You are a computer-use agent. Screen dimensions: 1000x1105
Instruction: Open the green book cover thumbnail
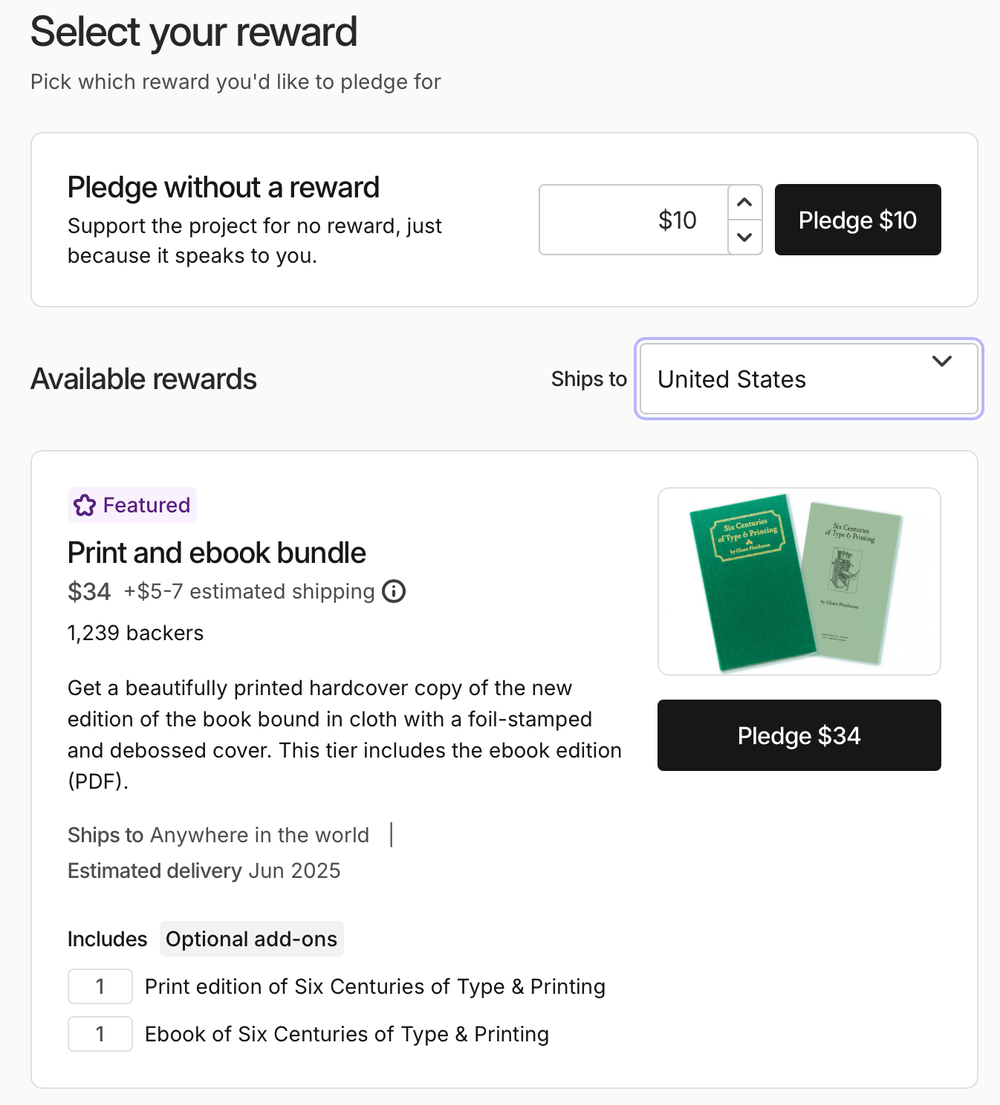[x=799, y=581]
